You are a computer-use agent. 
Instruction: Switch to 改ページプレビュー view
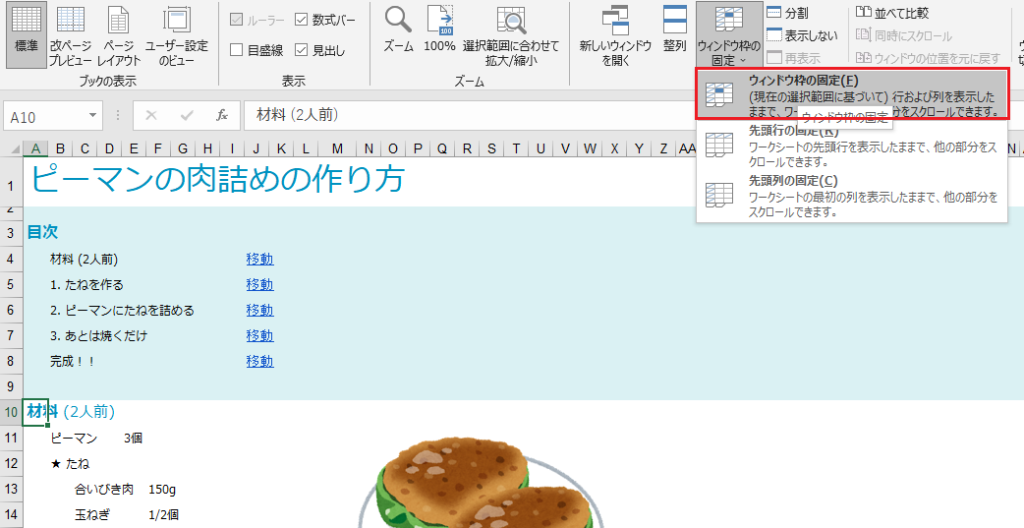pyautogui.click(x=70, y=35)
